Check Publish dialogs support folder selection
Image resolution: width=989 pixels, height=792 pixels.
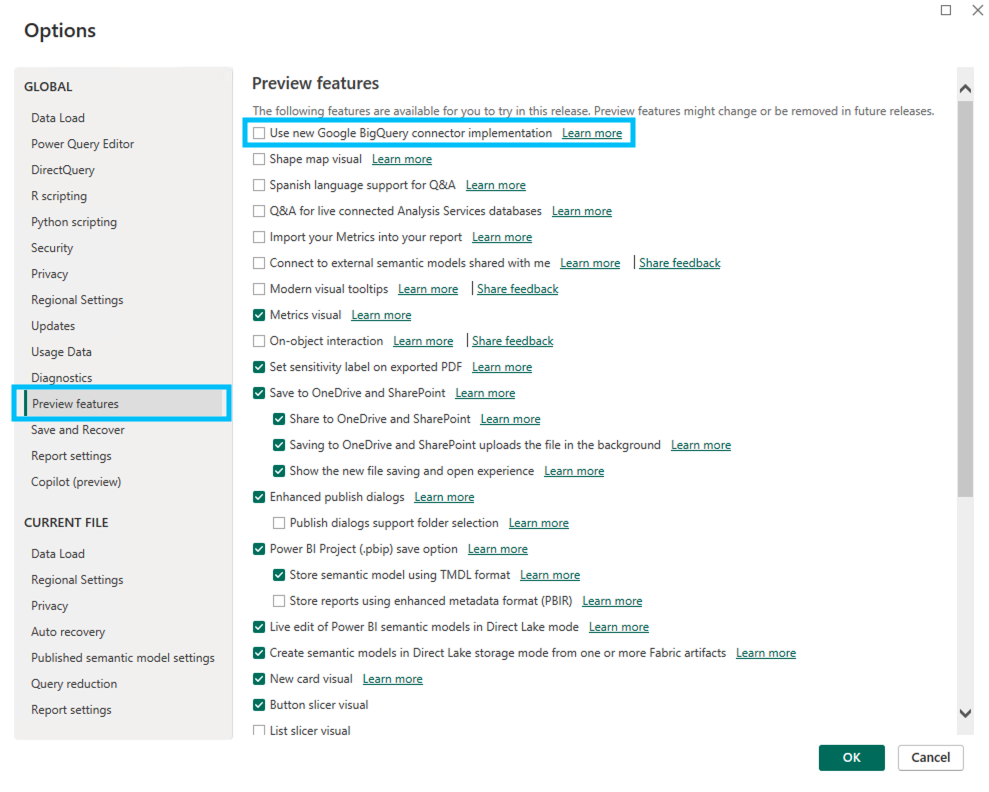click(x=279, y=523)
